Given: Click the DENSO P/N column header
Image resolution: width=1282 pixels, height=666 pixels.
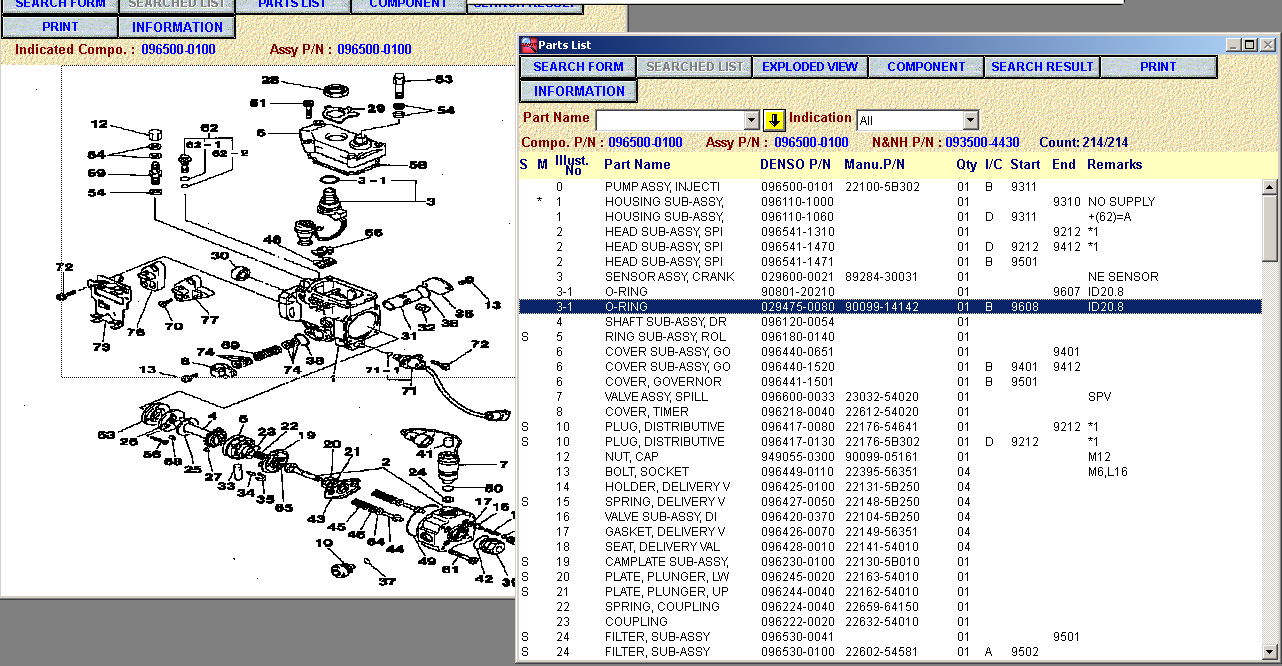Looking at the screenshot, I should 795,165.
